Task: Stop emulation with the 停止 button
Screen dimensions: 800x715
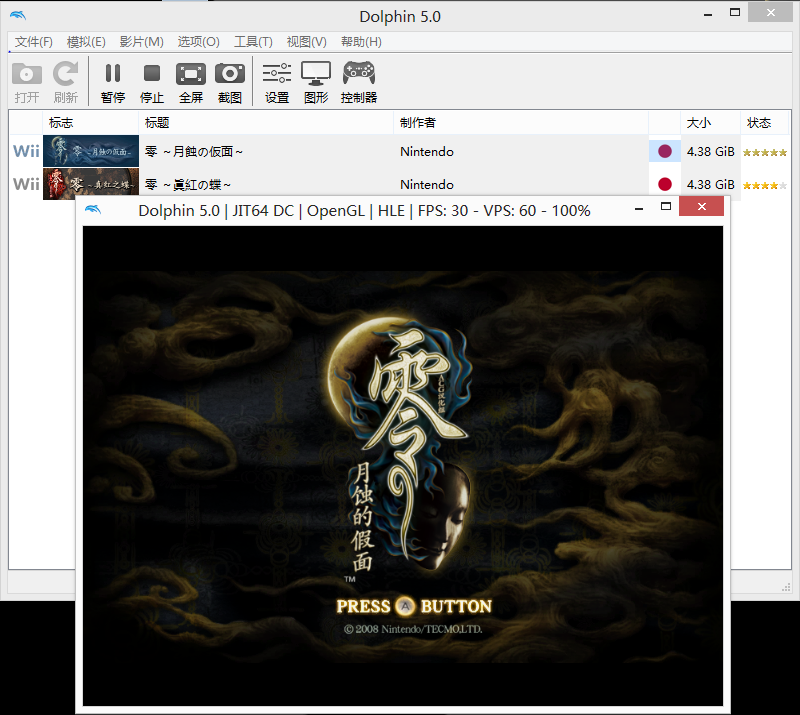Action: (152, 82)
